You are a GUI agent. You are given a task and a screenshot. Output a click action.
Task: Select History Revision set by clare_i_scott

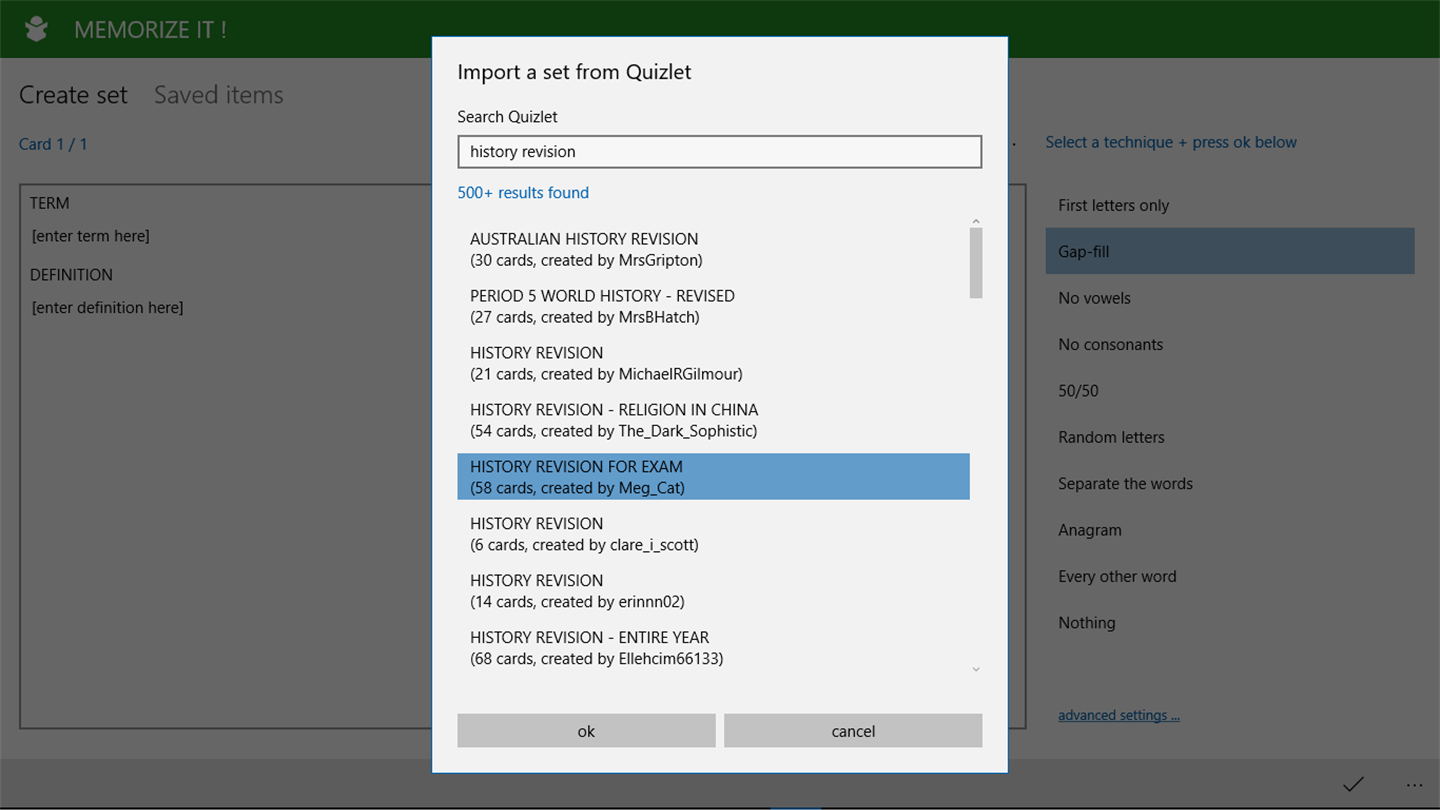click(x=714, y=534)
